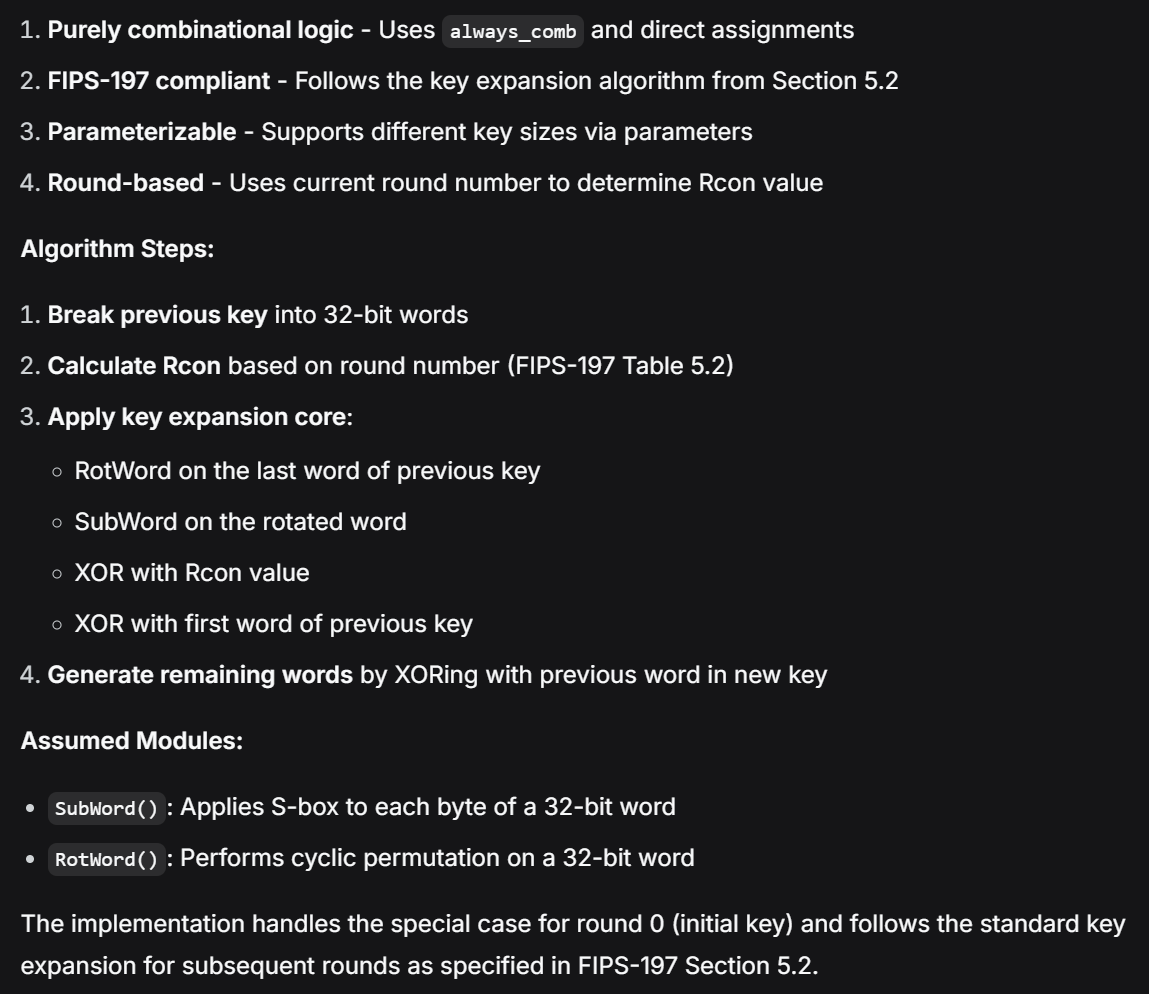
Task: Click the 'RotWord on the last word' bullet
Action: click(x=307, y=471)
